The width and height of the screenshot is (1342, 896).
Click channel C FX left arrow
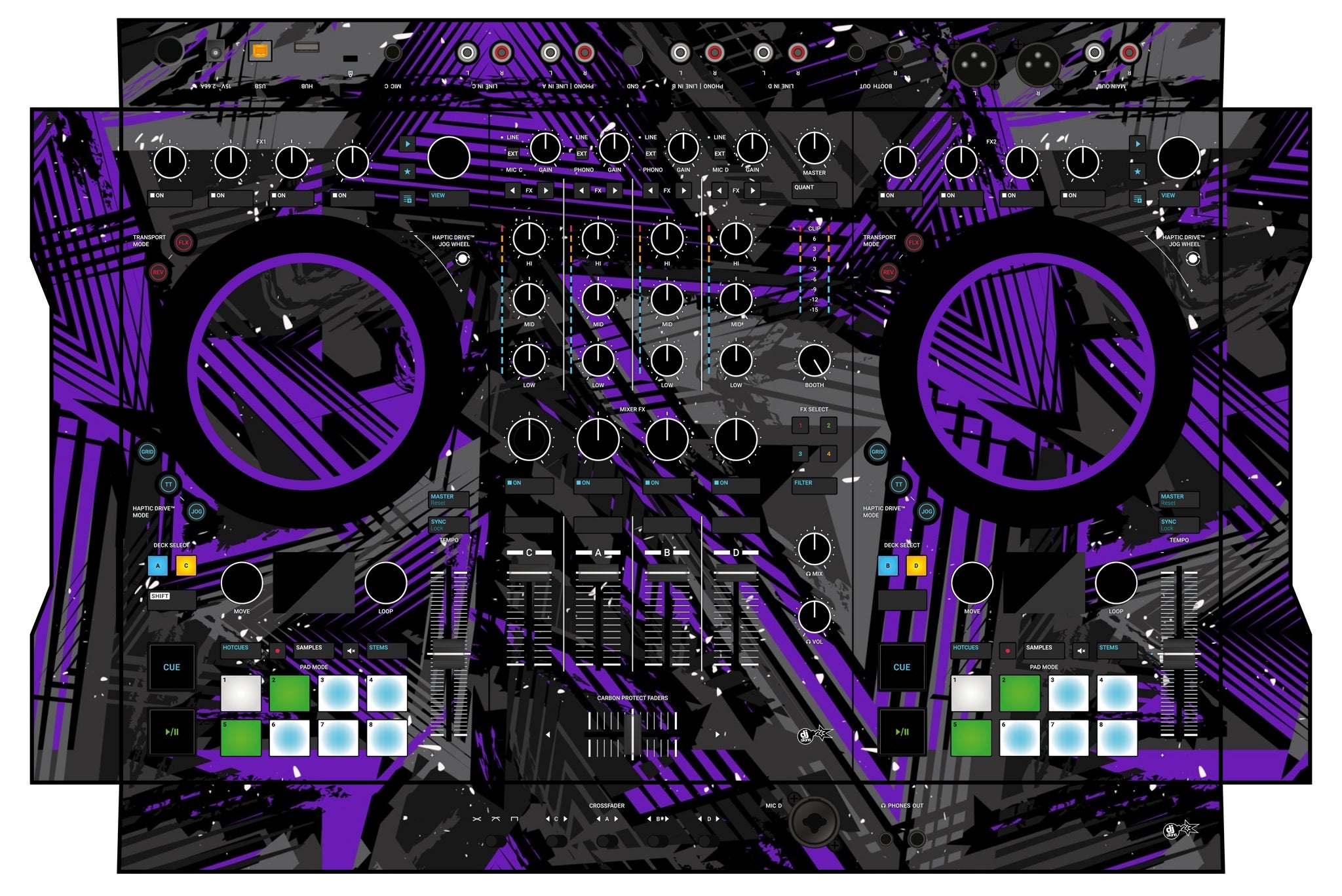point(513,191)
